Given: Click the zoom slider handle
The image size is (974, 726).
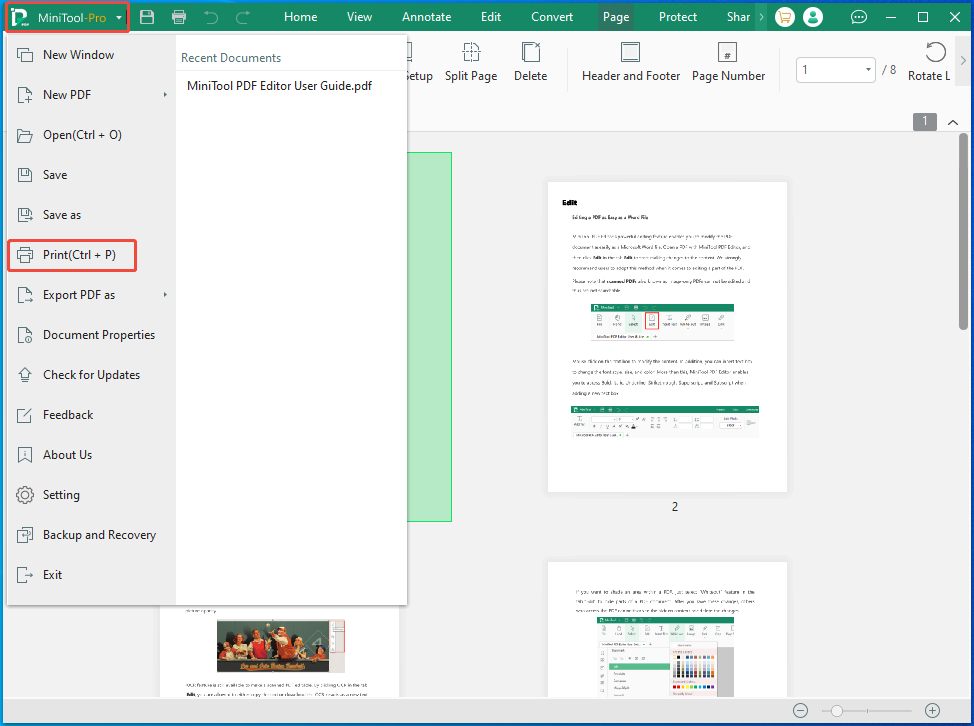Looking at the screenshot, I should 837,710.
